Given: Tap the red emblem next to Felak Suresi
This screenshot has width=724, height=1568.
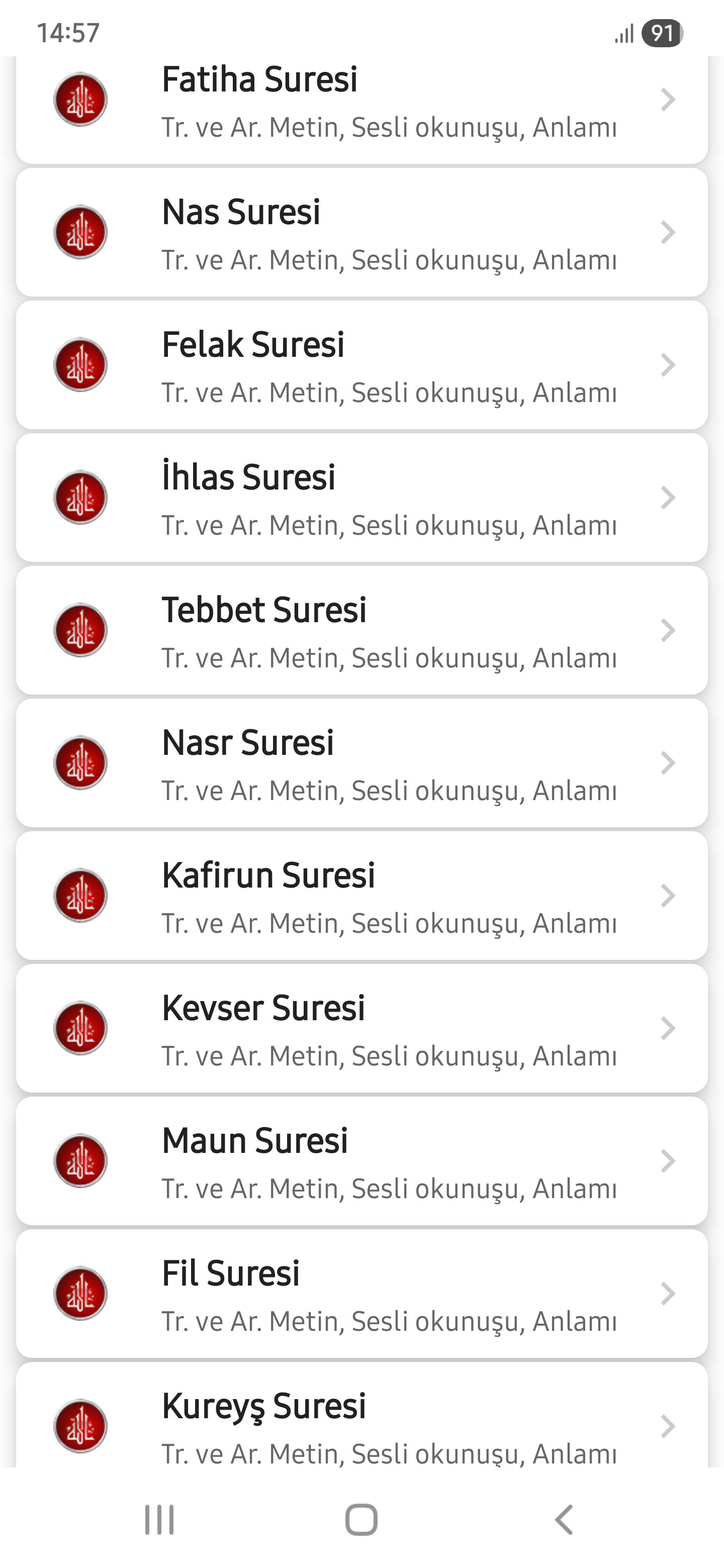Looking at the screenshot, I should click(80, 364).
